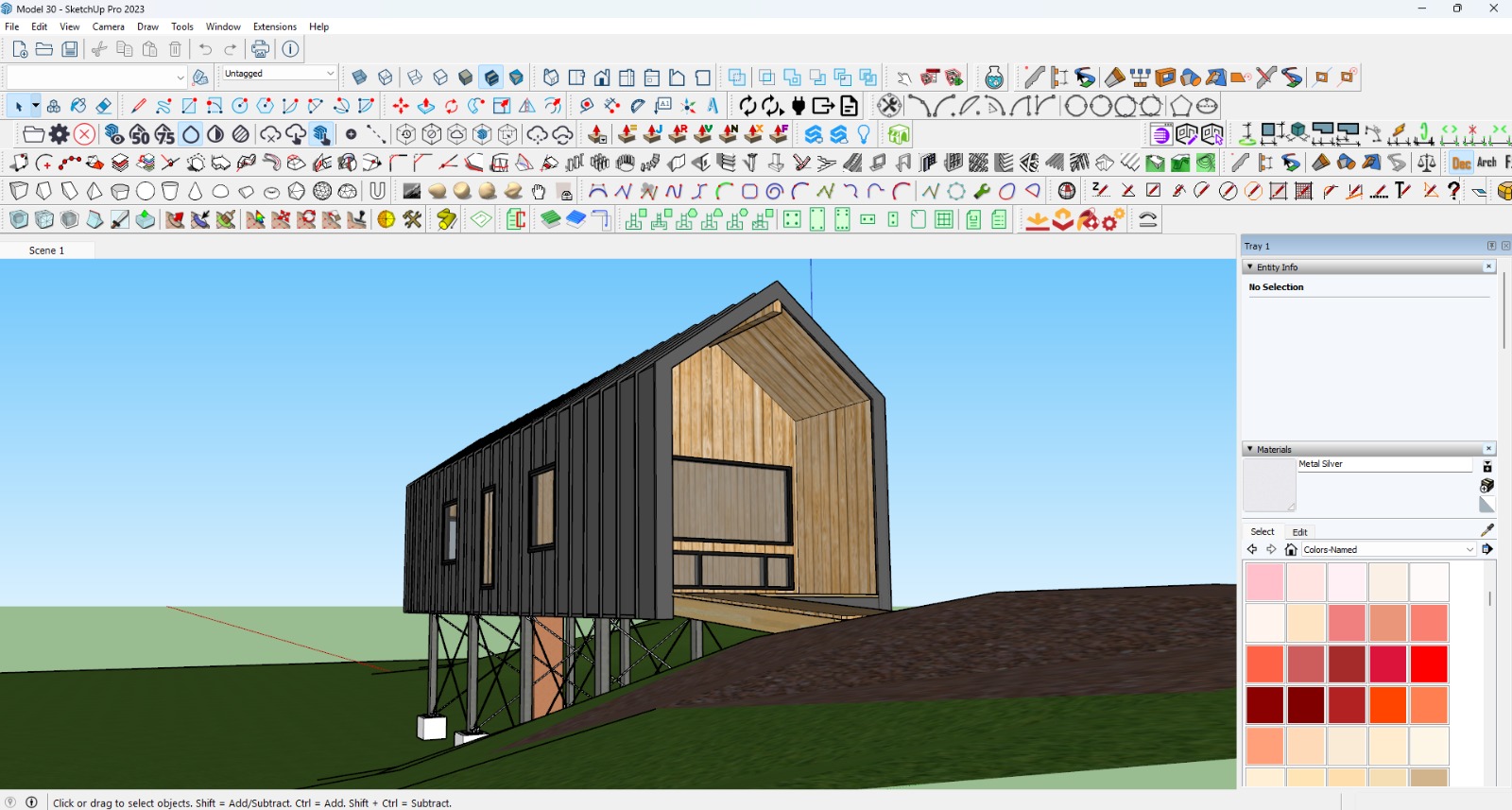Switch to the Edit tab in Materials
Screen dimensions: 1512x810
tap(1300, 532)
